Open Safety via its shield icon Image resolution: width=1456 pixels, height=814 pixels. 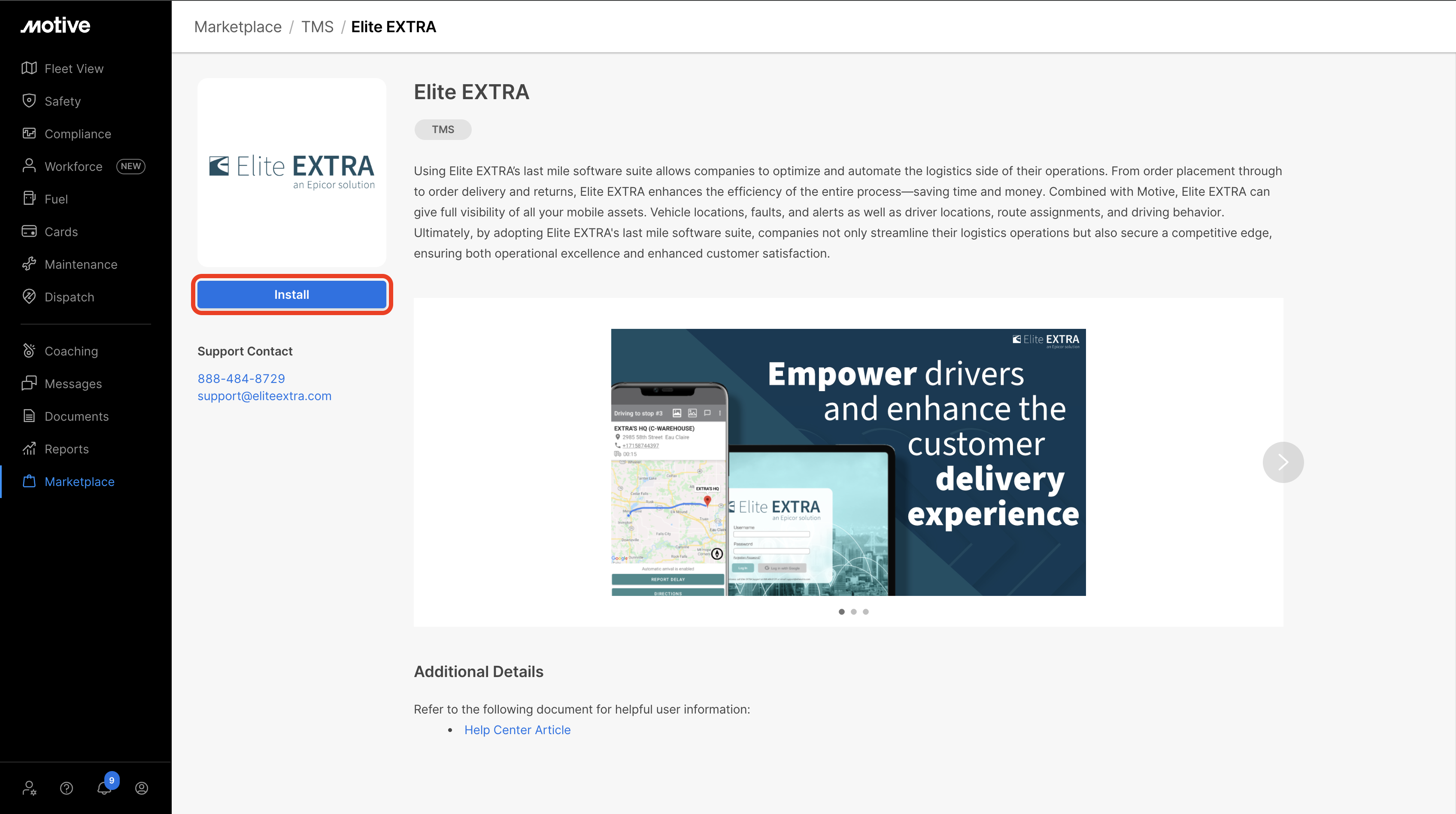pyautogui.click(x=29, y=100)
